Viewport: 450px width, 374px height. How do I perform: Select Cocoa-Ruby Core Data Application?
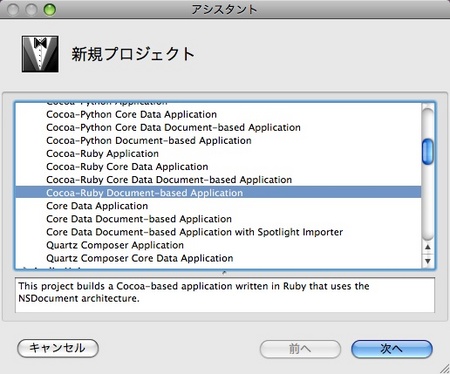(218, 166)
